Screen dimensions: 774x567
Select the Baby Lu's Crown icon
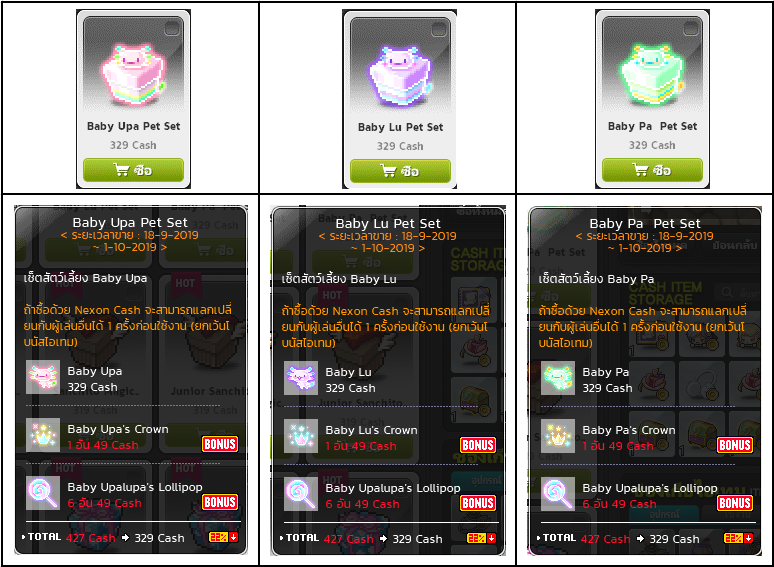pyautogui.click(x=301, y=436)
